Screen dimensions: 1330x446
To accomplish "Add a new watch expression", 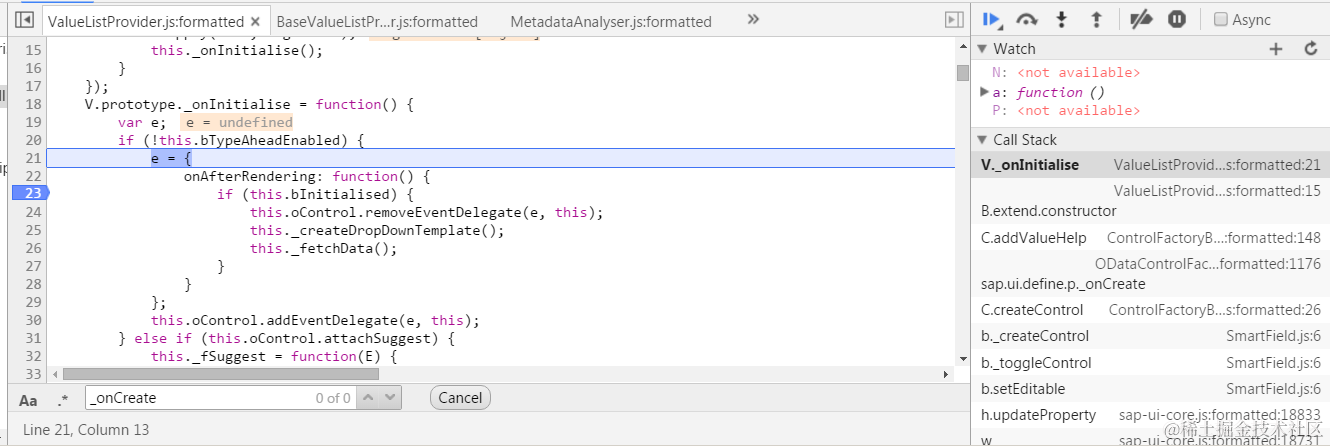I will point(1275,48).
